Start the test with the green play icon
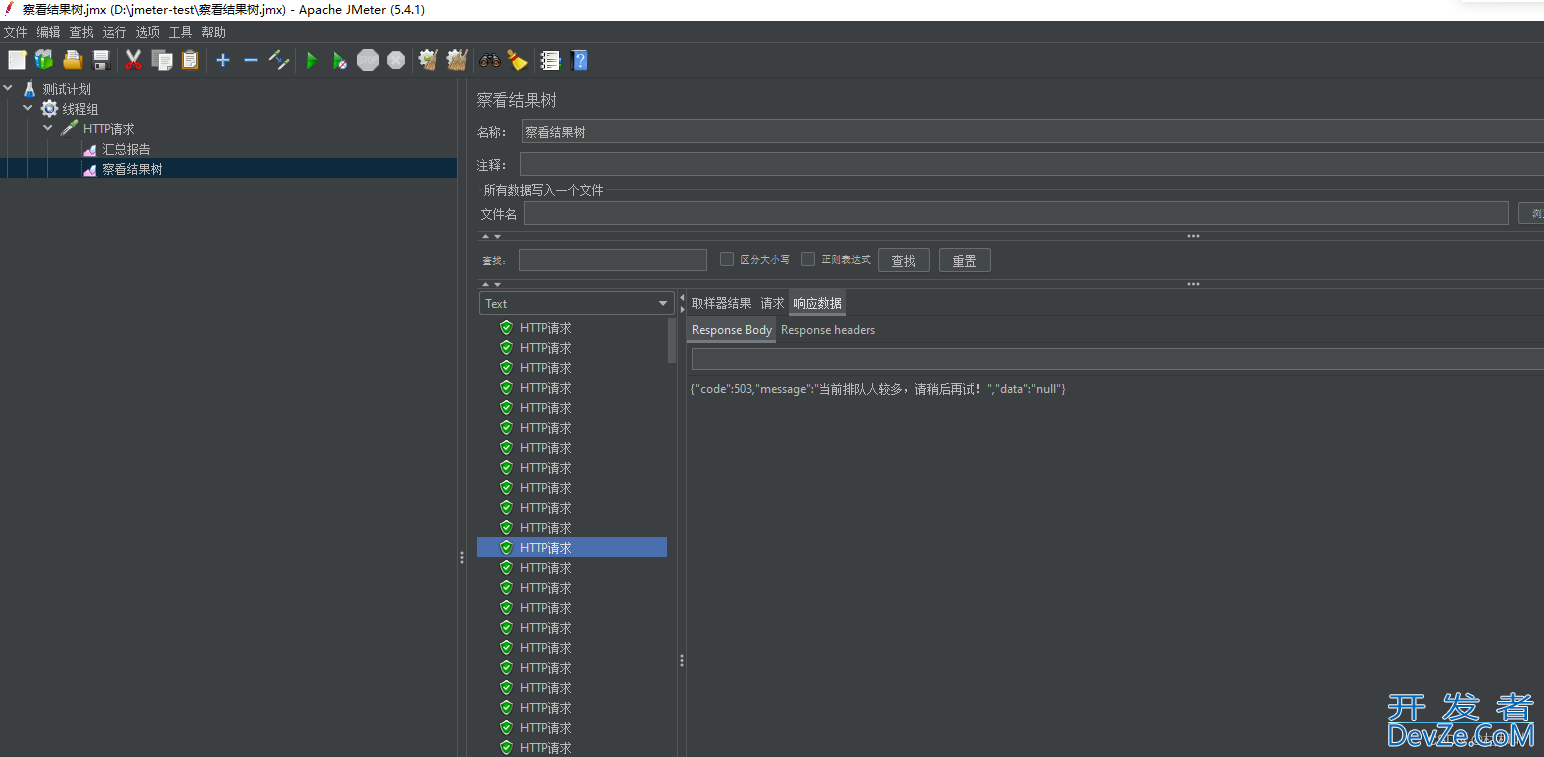This screenshot has height=757, width=1544. [x=312, y=60]
